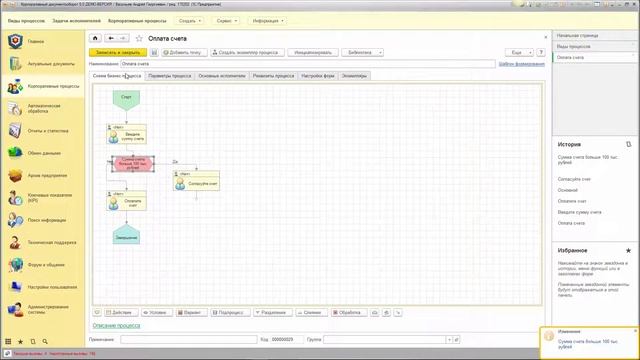The image size is (640, 360).
Task: Select the pink condition node on diagram
Action: coord(133,164)
